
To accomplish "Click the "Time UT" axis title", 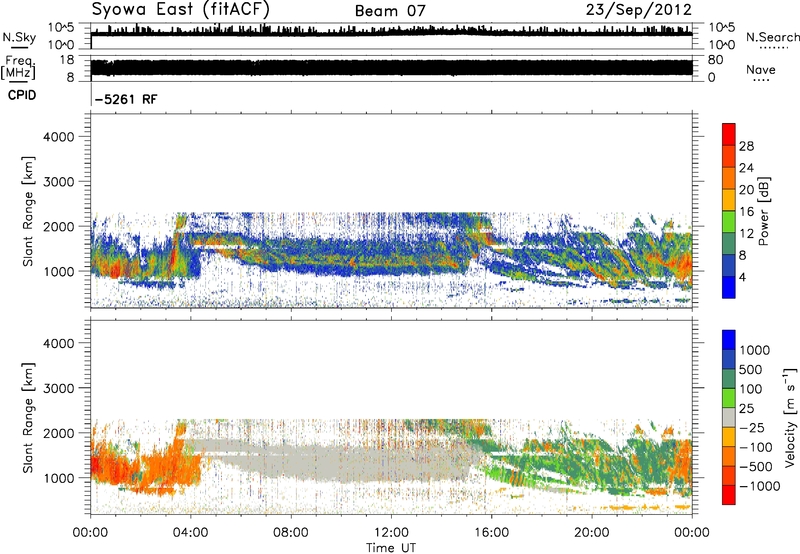I will coord(391,548).
